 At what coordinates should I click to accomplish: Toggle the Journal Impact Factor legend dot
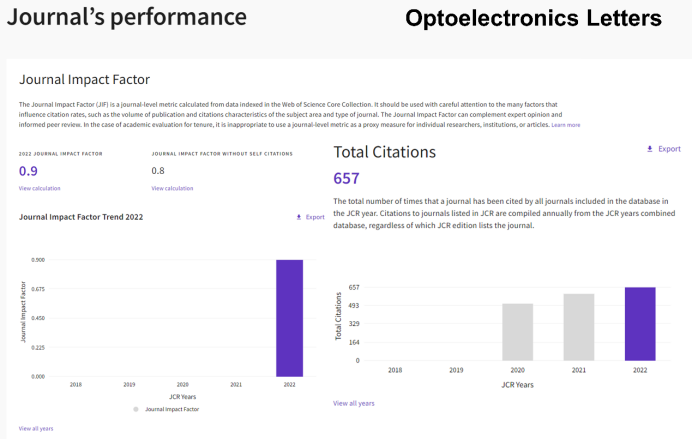[x=136, y=409]
